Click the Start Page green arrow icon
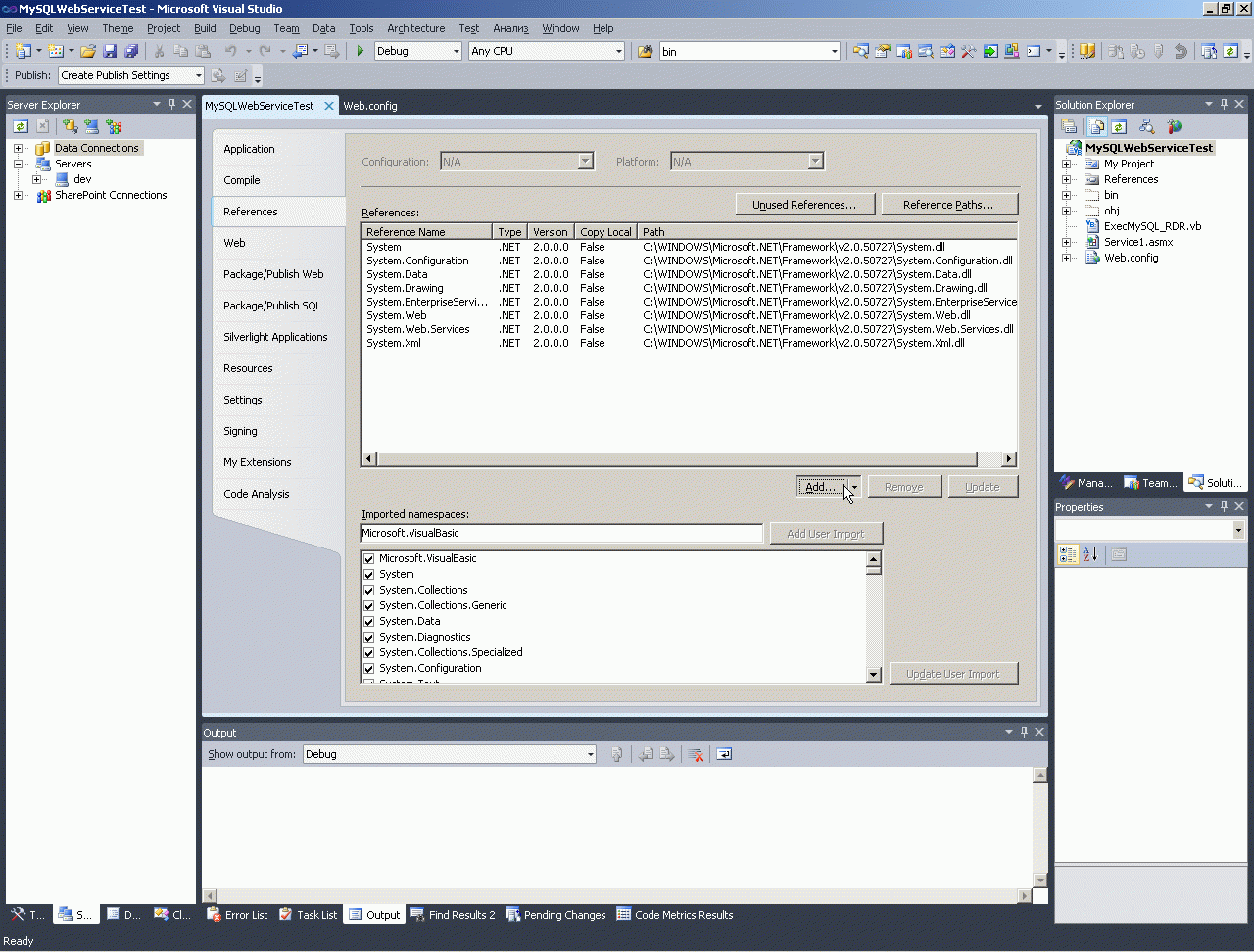Image resolution: width=1254 pixels, height=952 pixels. pos(990,51)
